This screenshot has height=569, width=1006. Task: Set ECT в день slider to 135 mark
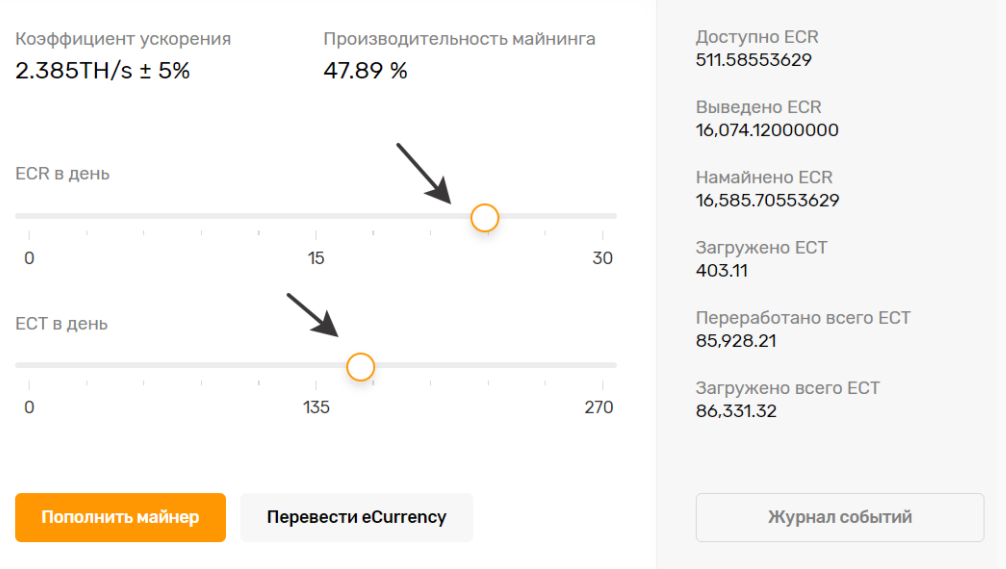(316, 365)
